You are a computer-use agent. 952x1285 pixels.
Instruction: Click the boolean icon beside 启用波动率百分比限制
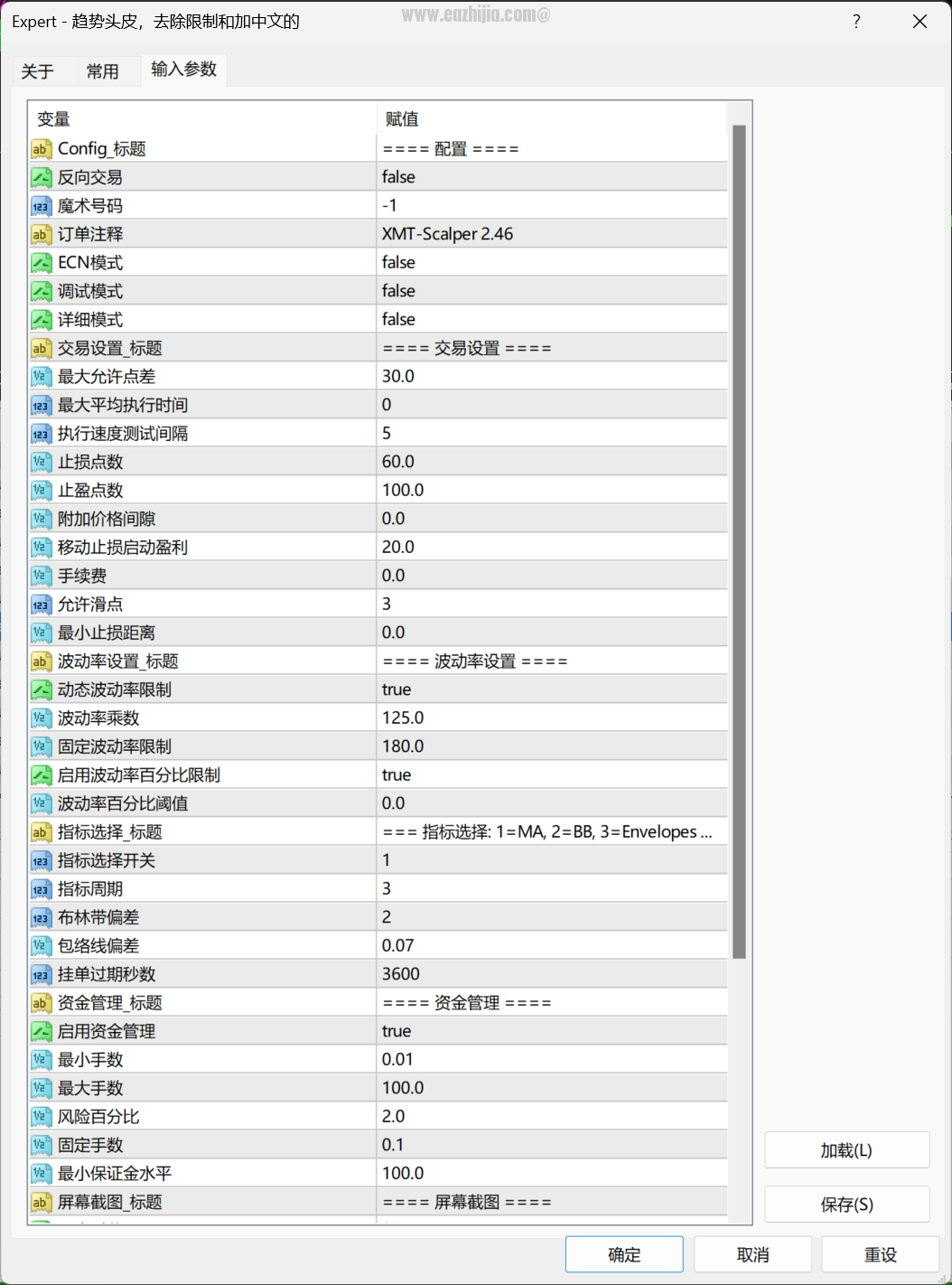pos(41,775)
